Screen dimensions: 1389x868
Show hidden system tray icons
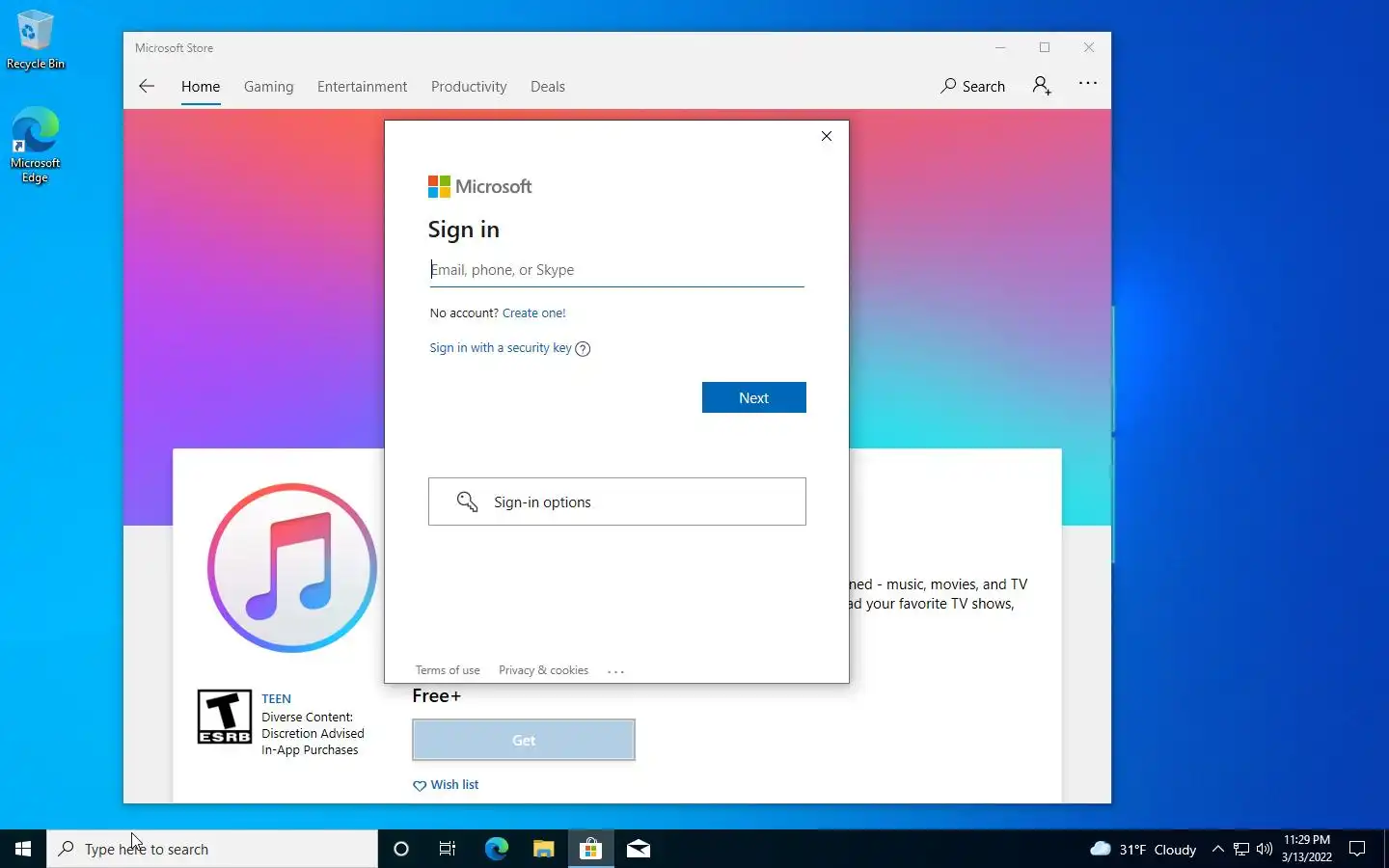pyautogui.click(x=1218, y=849)
